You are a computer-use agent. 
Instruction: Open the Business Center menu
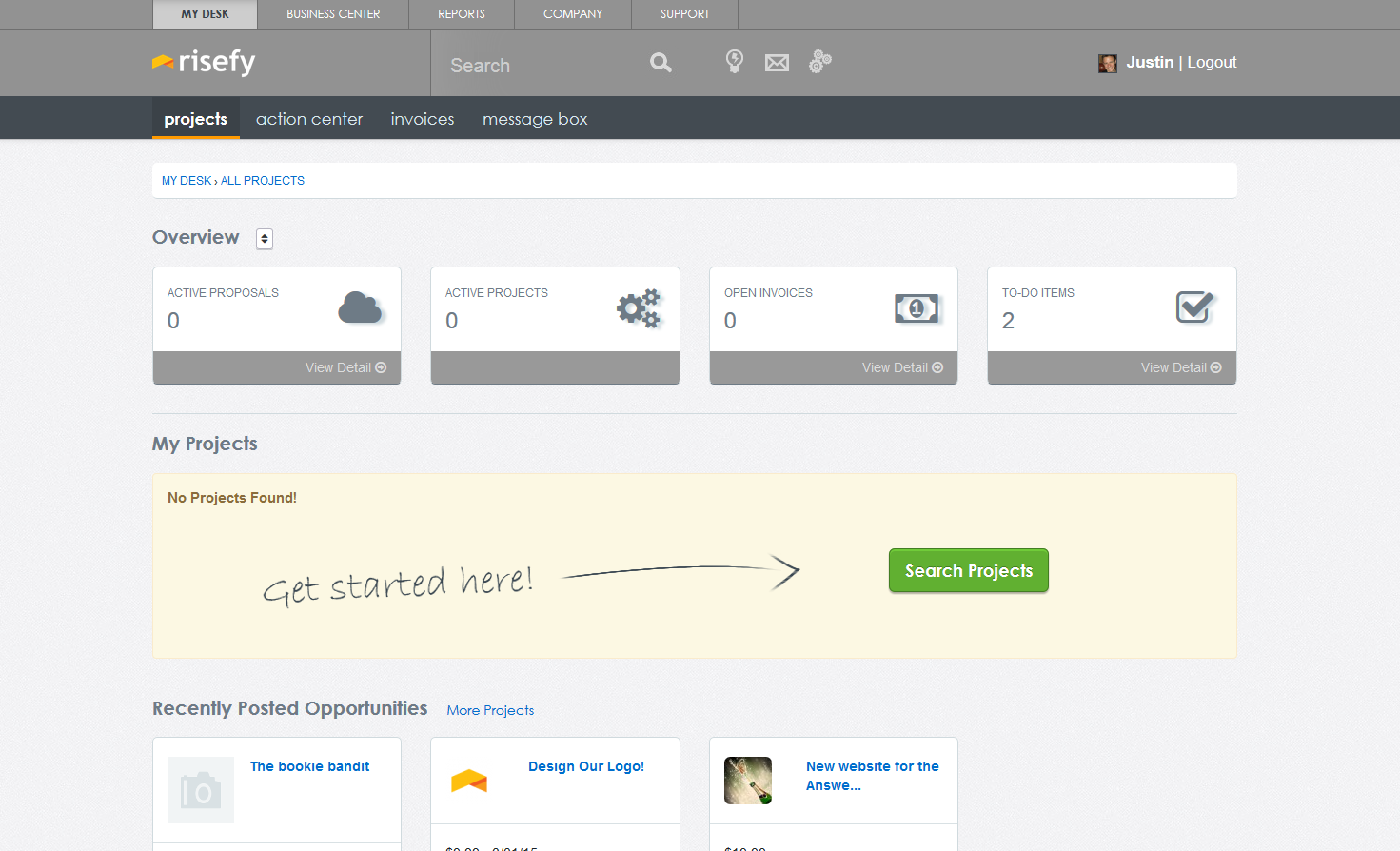tap(333, 14)
